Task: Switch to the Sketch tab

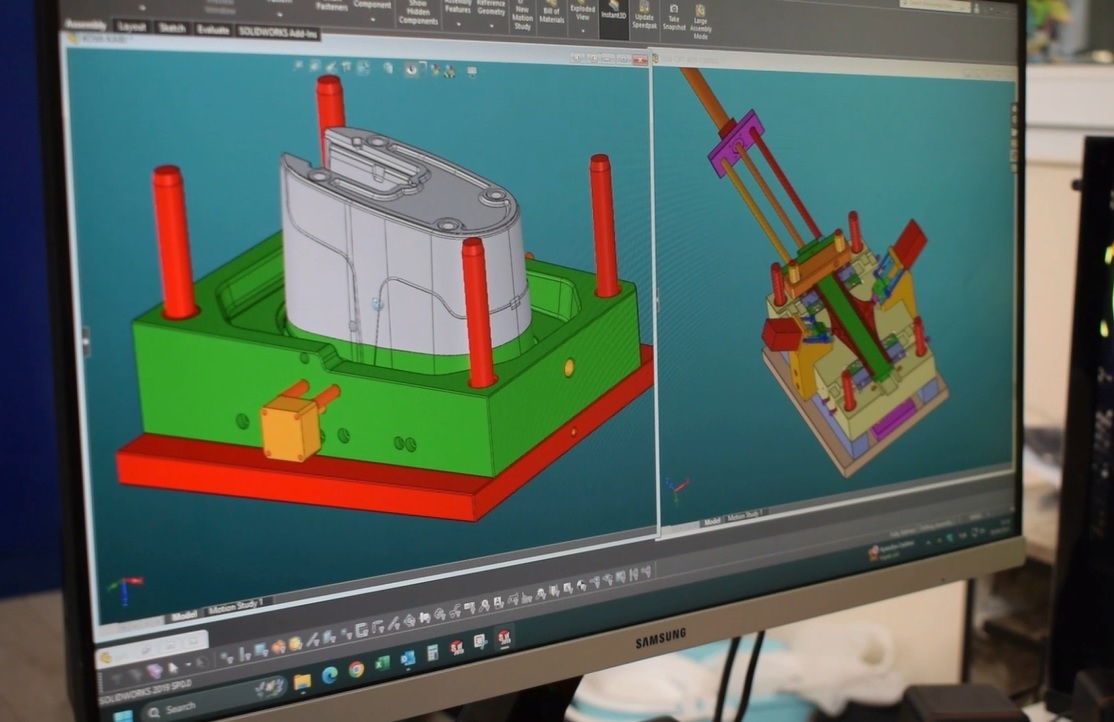Action: click(171, 28)
